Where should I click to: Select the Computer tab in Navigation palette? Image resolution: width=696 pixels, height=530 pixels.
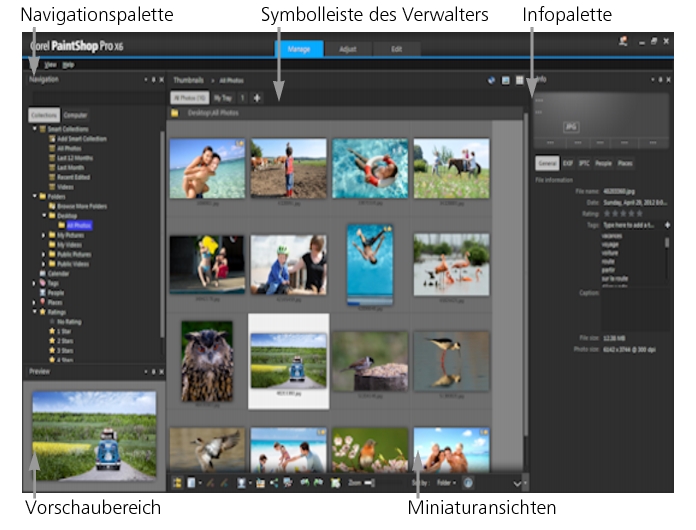click(x=75, y=116)
